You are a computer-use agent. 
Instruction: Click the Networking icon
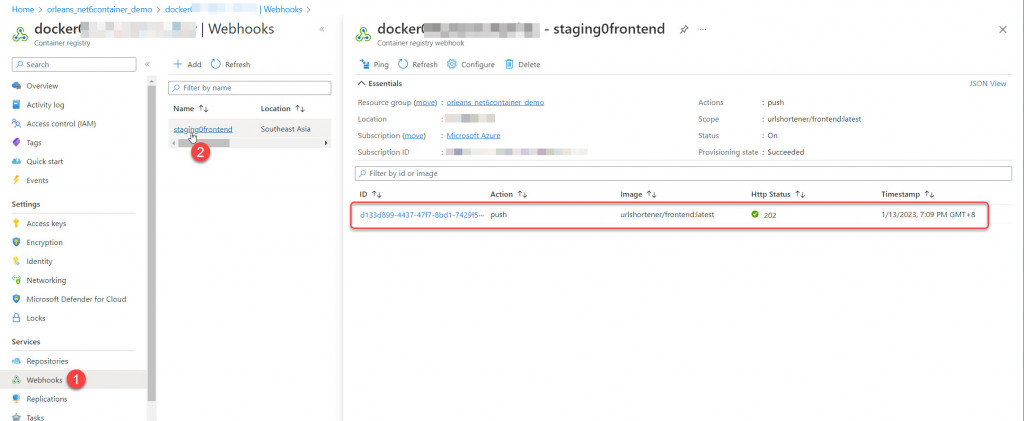(x=17, y=280)
